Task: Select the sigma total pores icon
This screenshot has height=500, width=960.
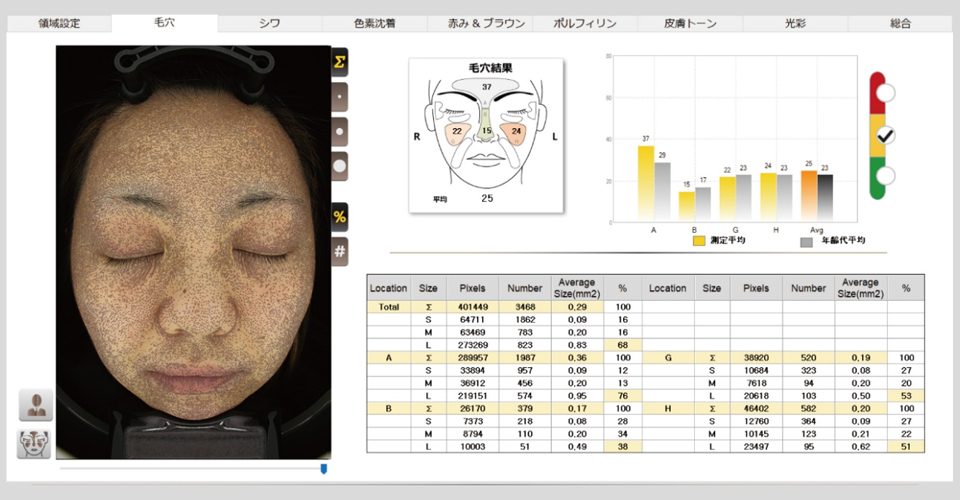Action: 340,62
